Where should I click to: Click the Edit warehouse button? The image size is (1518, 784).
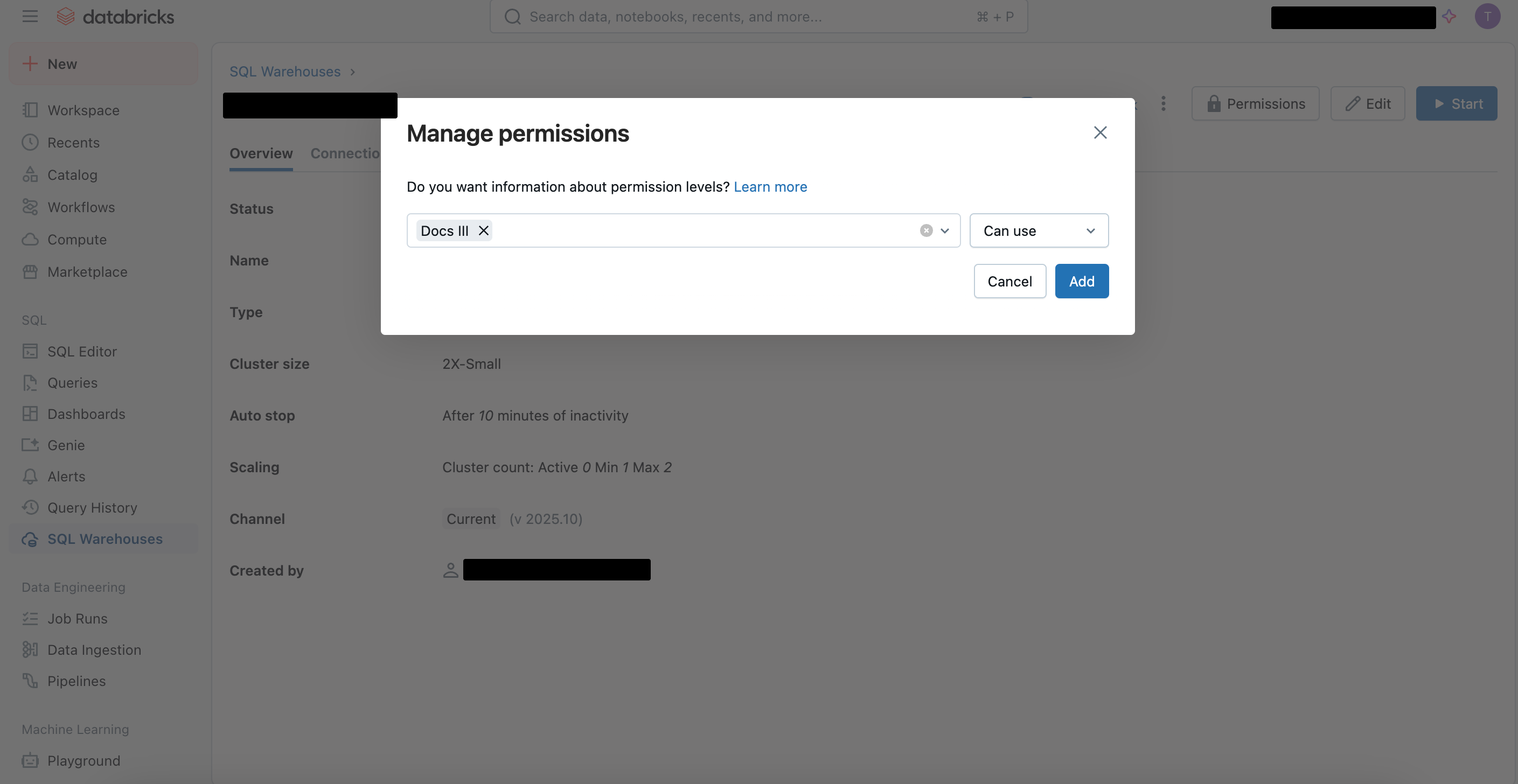coord(1367,104)
